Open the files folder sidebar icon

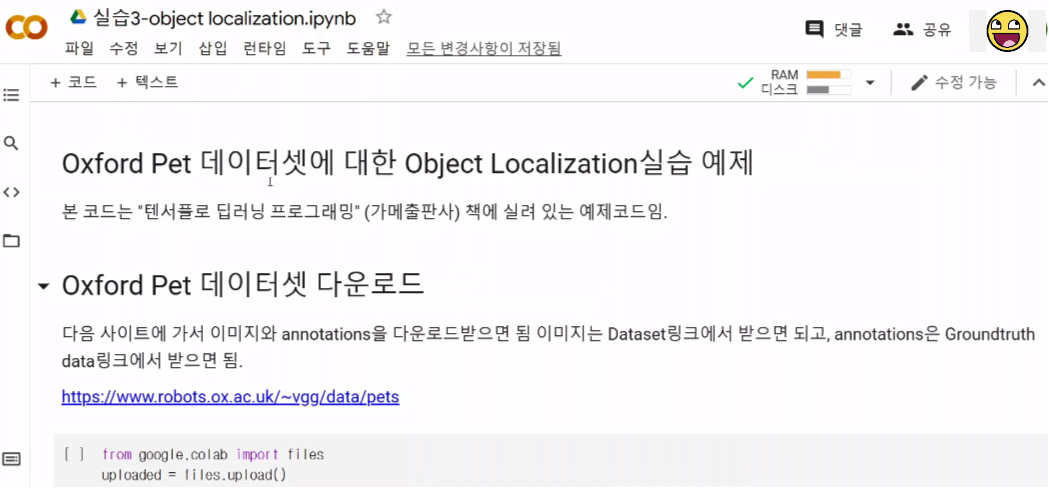click(x=11, y=241)
